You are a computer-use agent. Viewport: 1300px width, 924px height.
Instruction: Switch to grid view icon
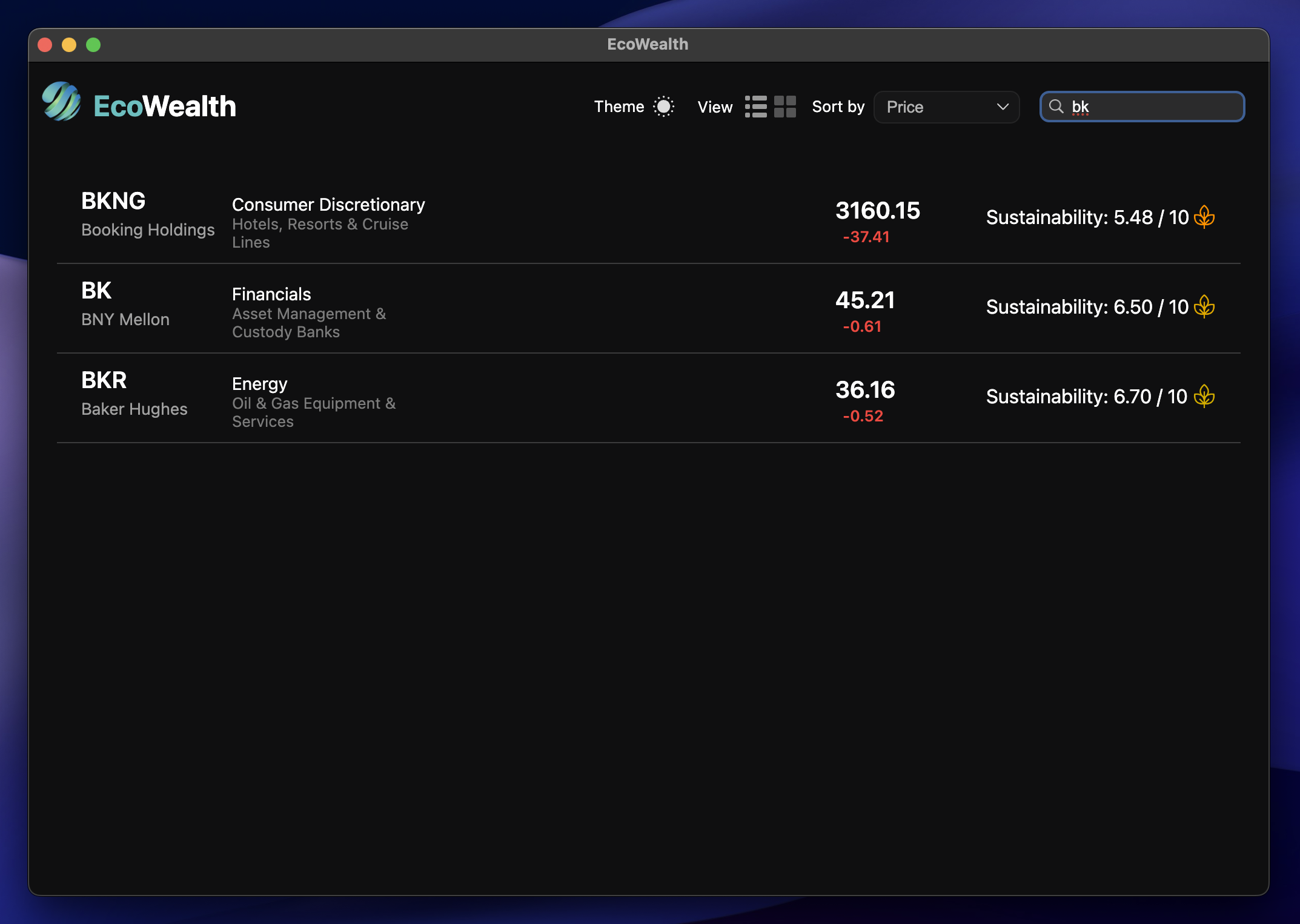tap(784, 107)
